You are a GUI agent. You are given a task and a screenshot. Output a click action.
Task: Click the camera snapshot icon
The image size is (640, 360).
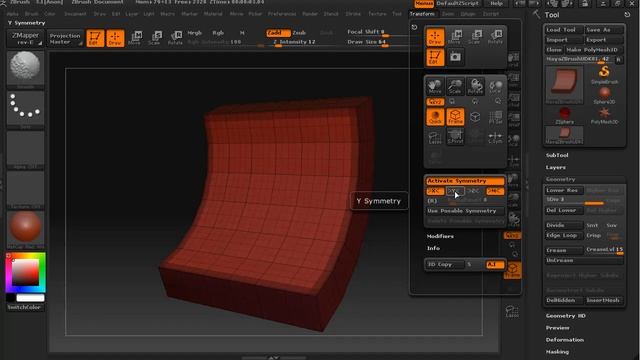coord(455,57)
